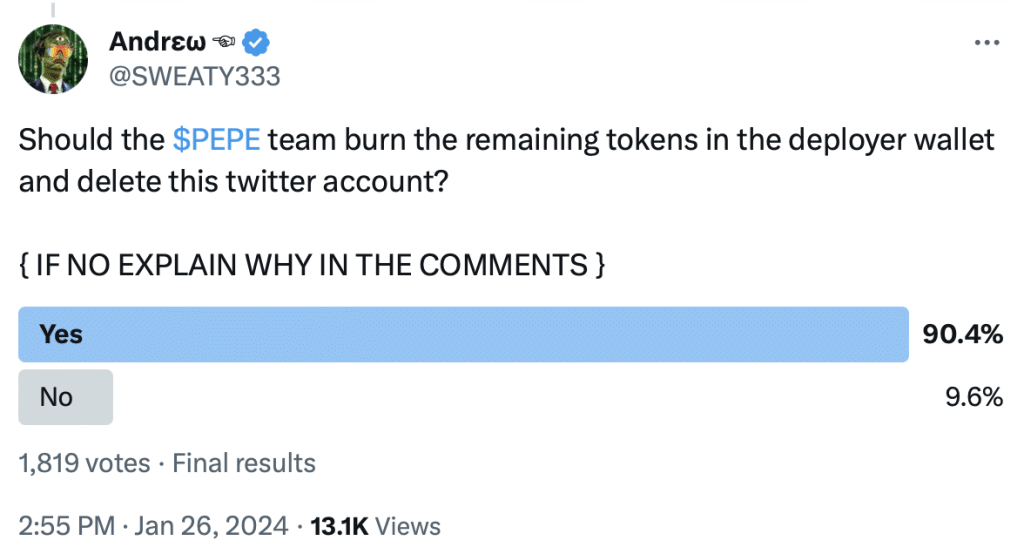Select the Yes poll result bar

[x=463, y=334]
